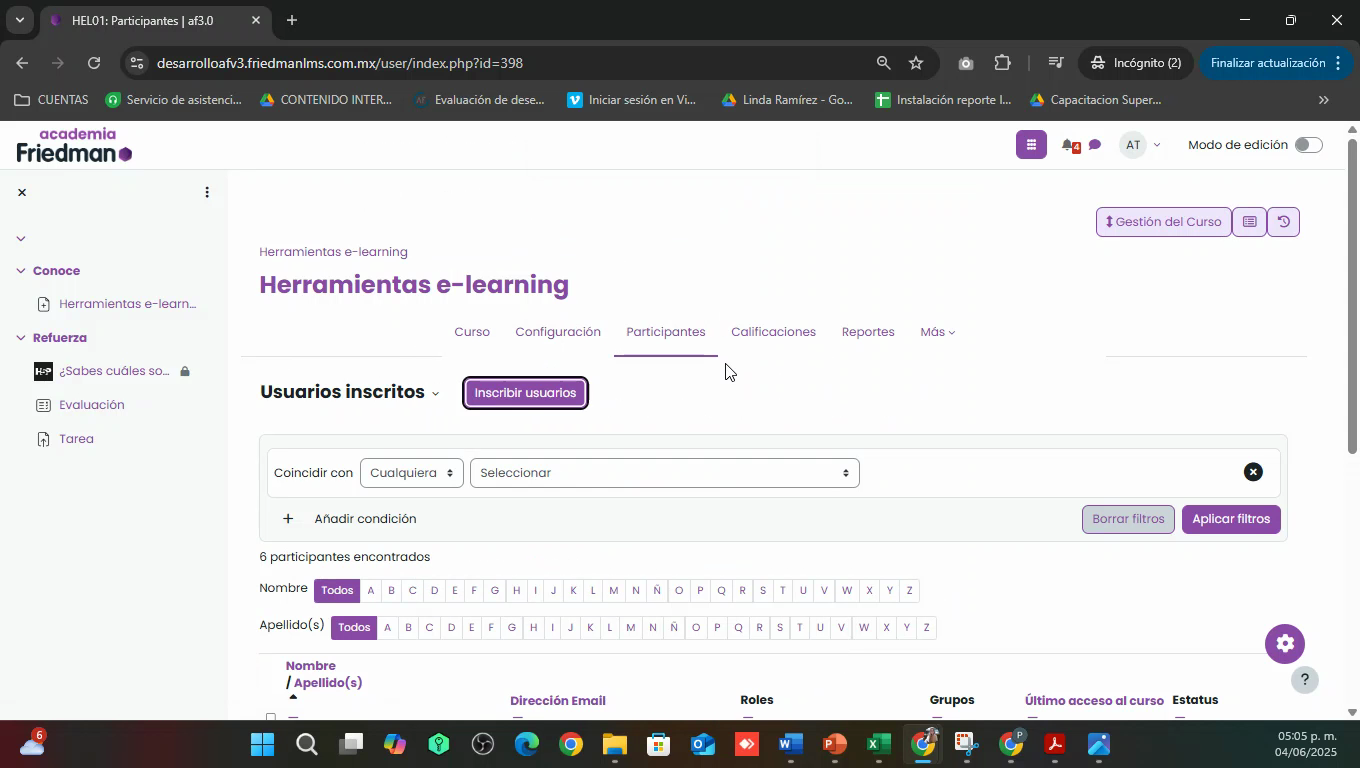This screenshot has height=768, width=1360.
Task: Collapse the Refuerza section chevron
Action: (20, 338)
